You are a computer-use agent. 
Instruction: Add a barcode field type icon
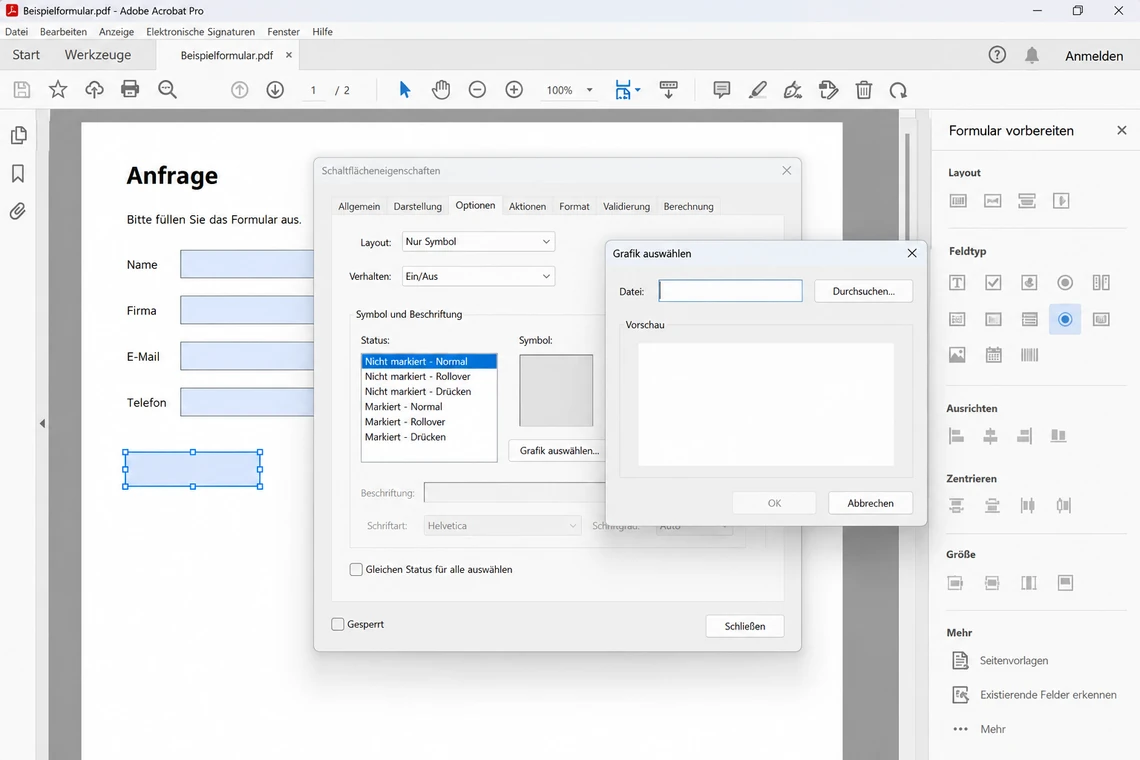1029,355
